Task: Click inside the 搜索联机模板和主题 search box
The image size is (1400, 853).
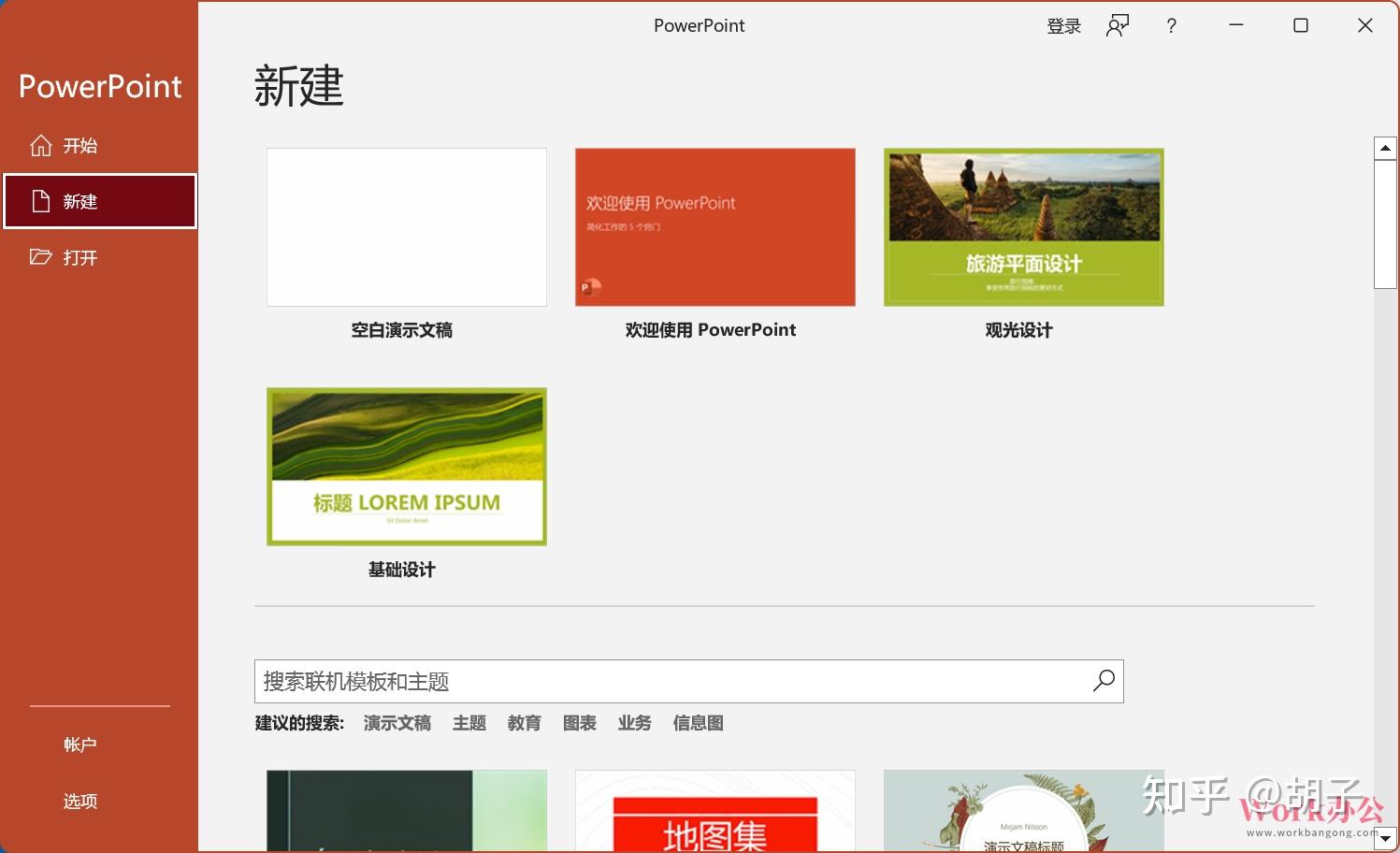Action: coord(655,681)
